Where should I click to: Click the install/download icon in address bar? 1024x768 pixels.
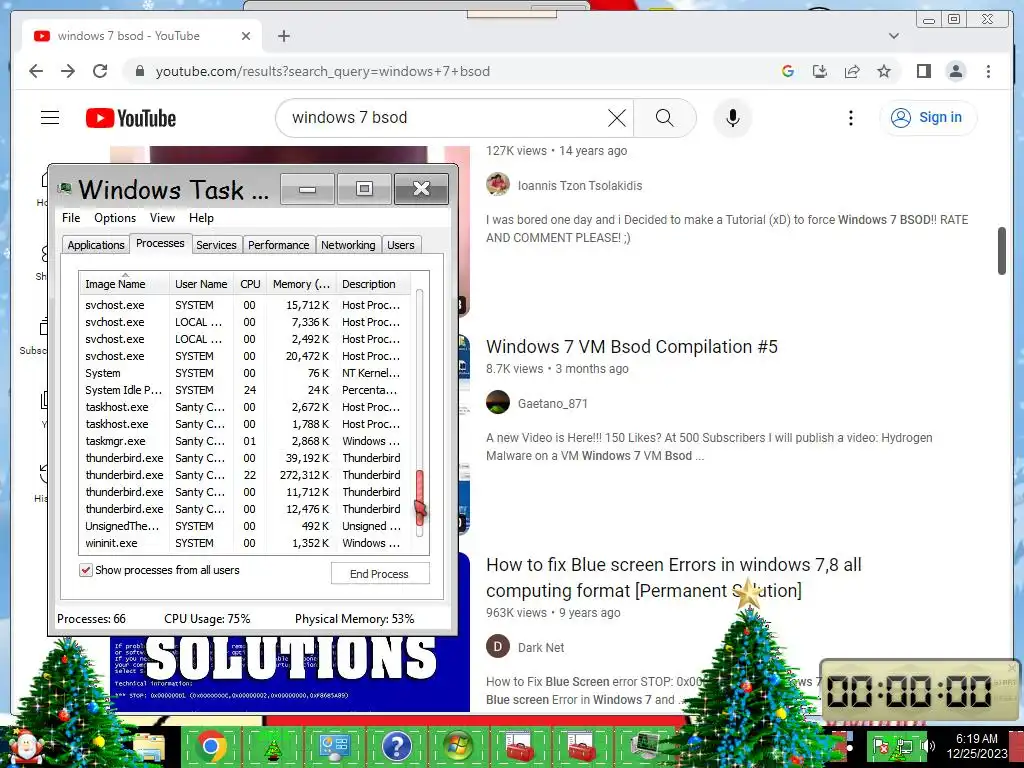click(x=820, y=71)
